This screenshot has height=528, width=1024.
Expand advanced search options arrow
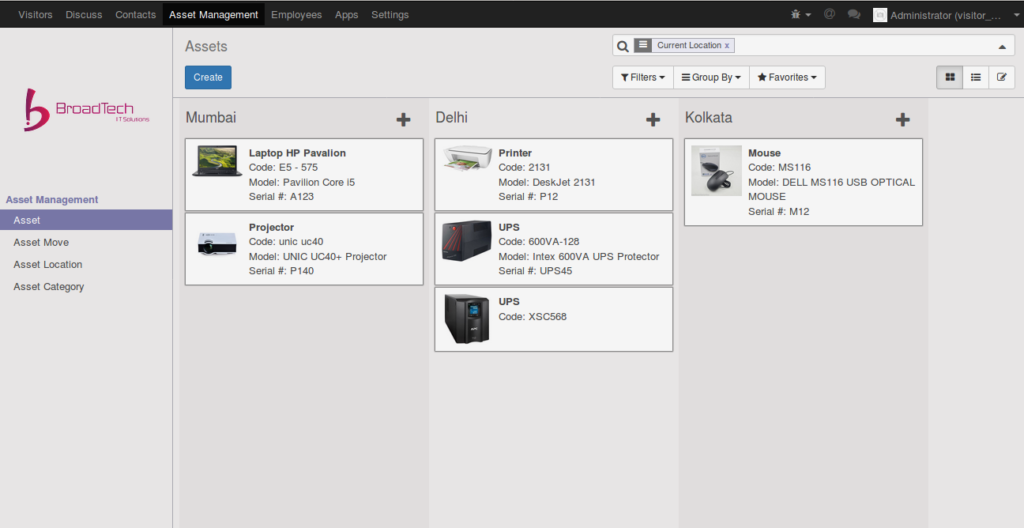1002,46
